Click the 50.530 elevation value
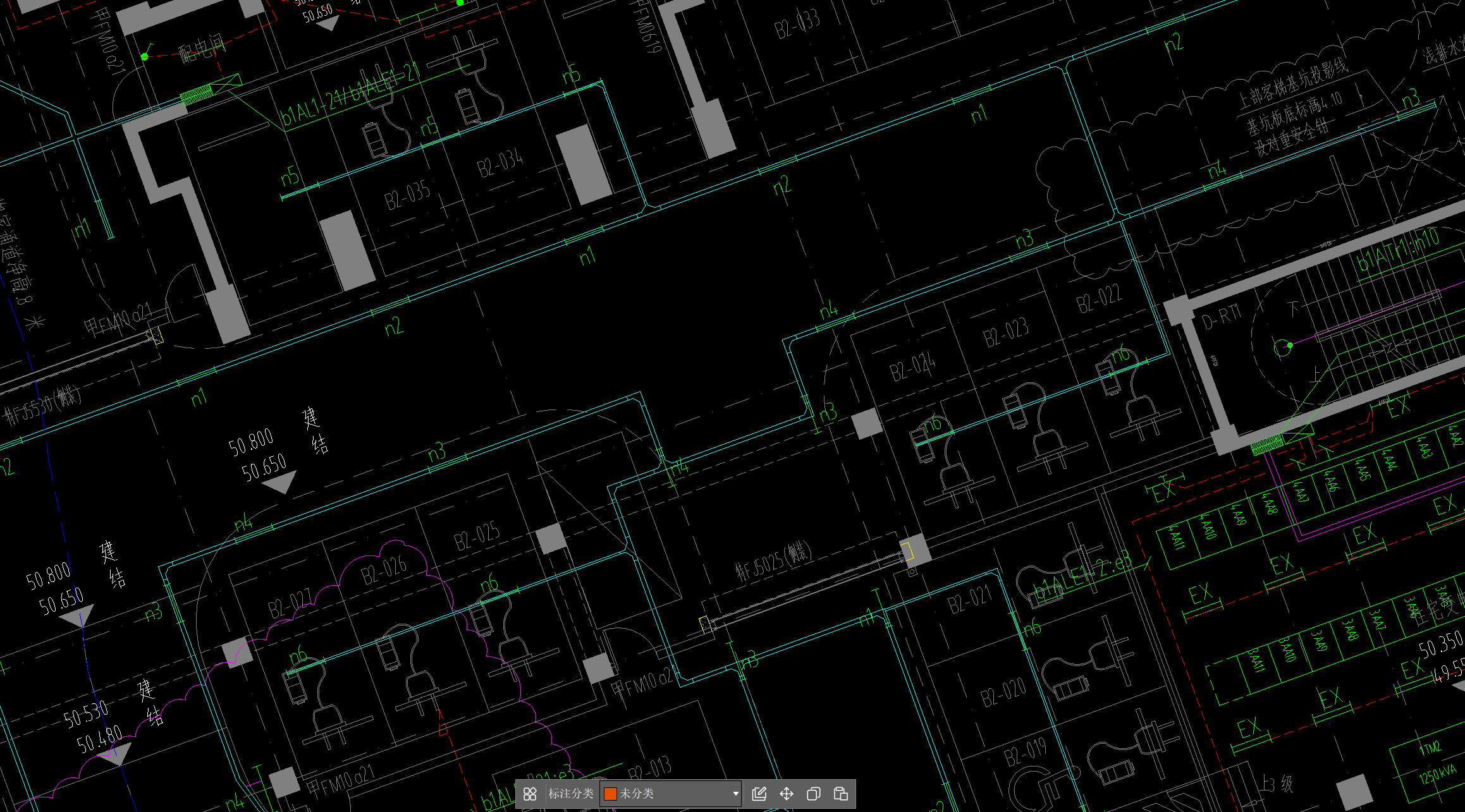 click(x=85, y=715)
